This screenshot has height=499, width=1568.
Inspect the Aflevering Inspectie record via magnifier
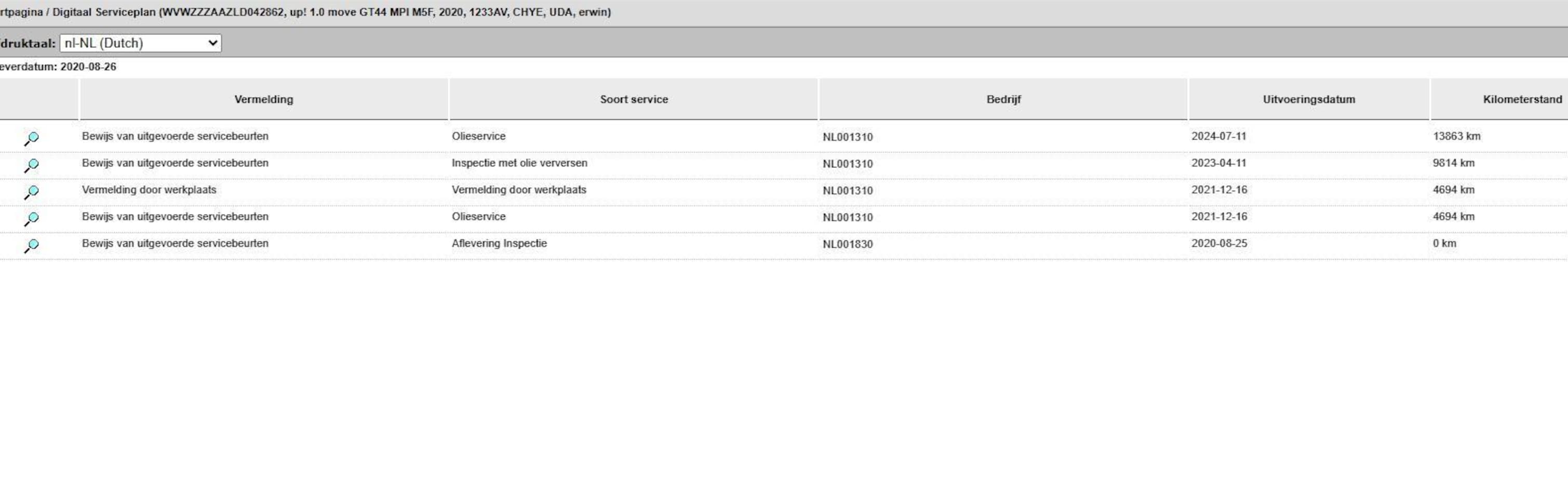(31, 245)
